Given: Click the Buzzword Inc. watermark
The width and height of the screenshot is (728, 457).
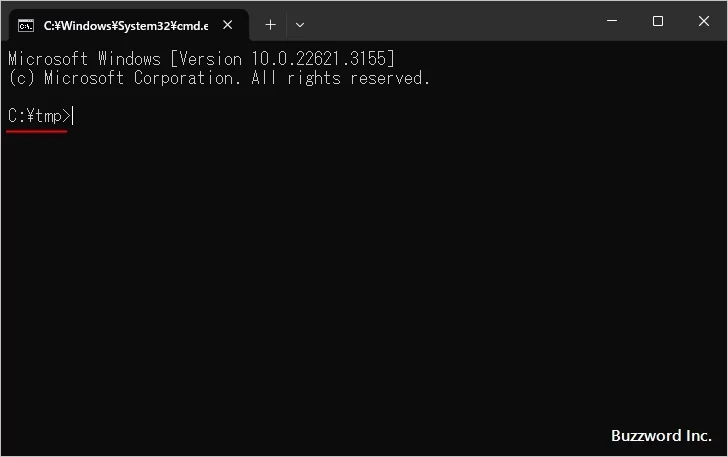Looking at the screenshot, I should (660, 436).
